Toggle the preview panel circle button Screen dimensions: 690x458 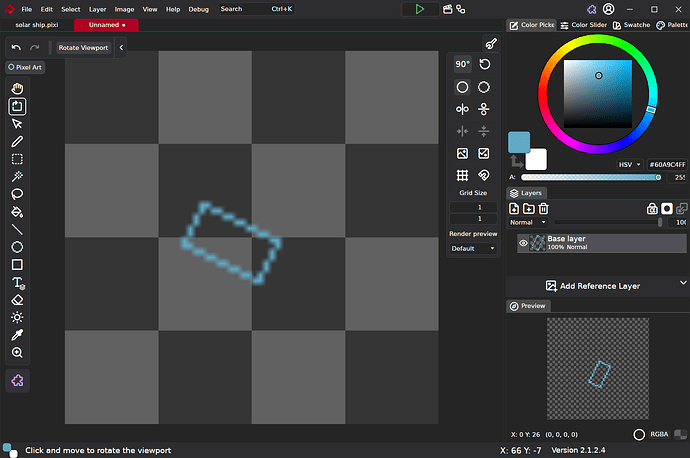pyautogui.click(x=639, y=435)
